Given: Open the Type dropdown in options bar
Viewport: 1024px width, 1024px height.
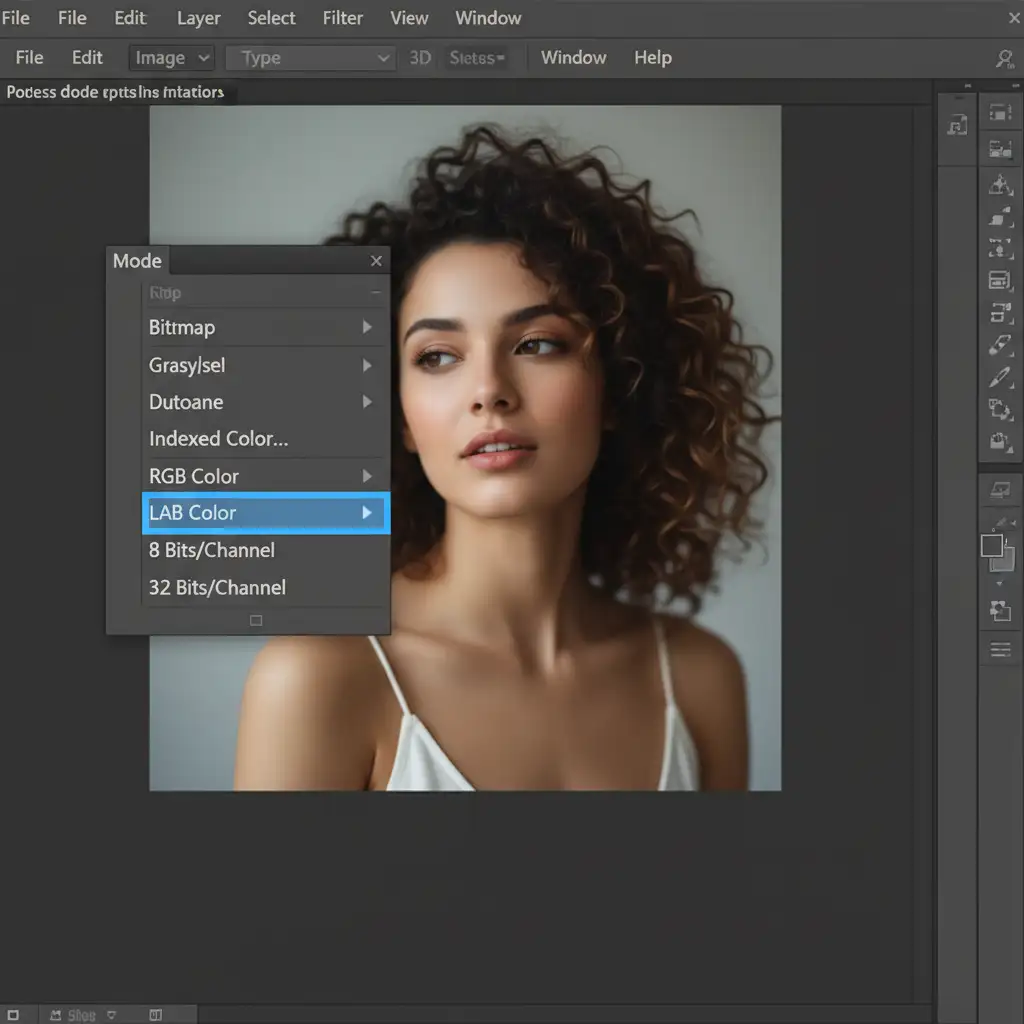Looking at the screenshot, I should pyautogui.click(x=310, y=58).
